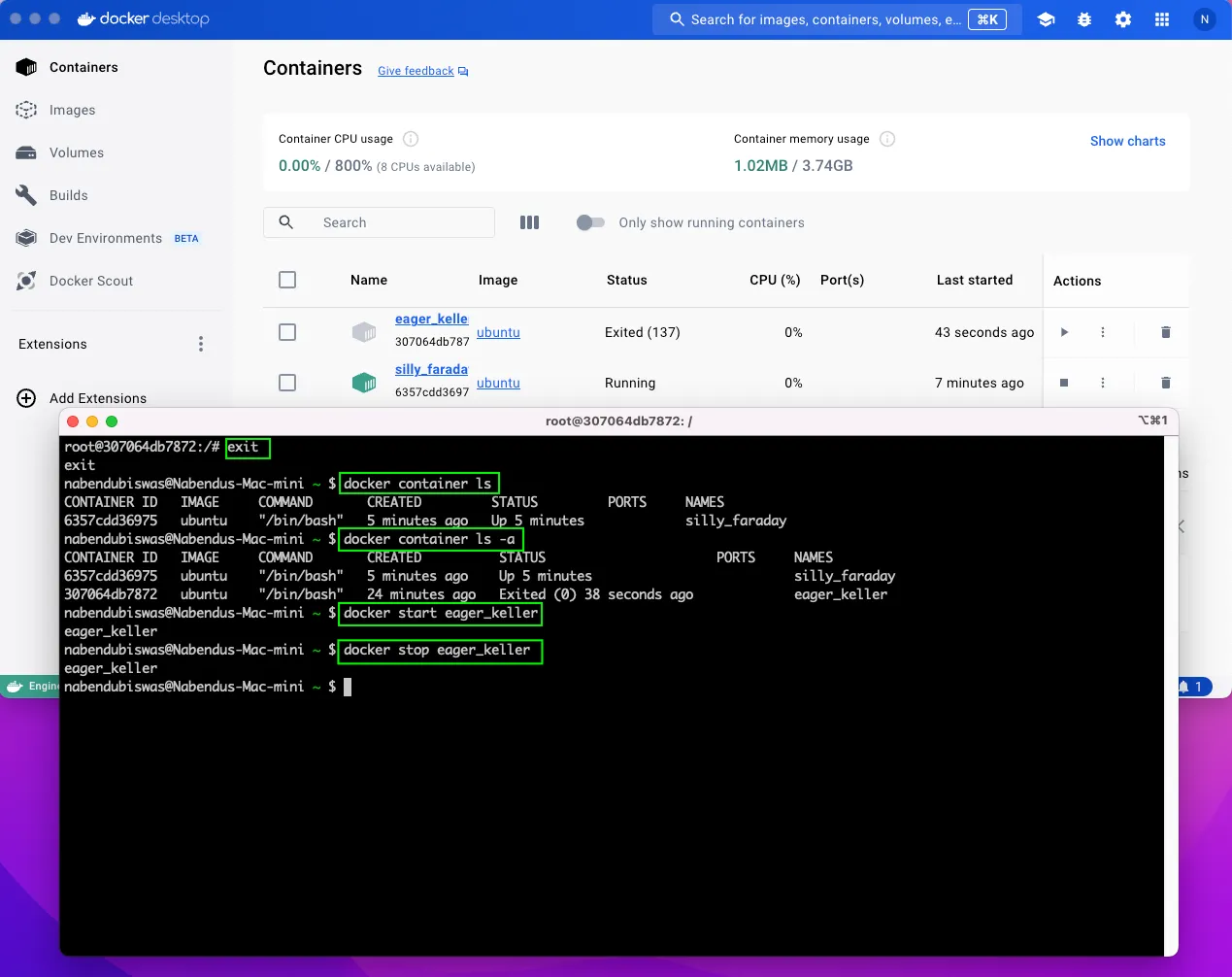
Task: Open the user avatar N menu
Action: coord(1205,19)
